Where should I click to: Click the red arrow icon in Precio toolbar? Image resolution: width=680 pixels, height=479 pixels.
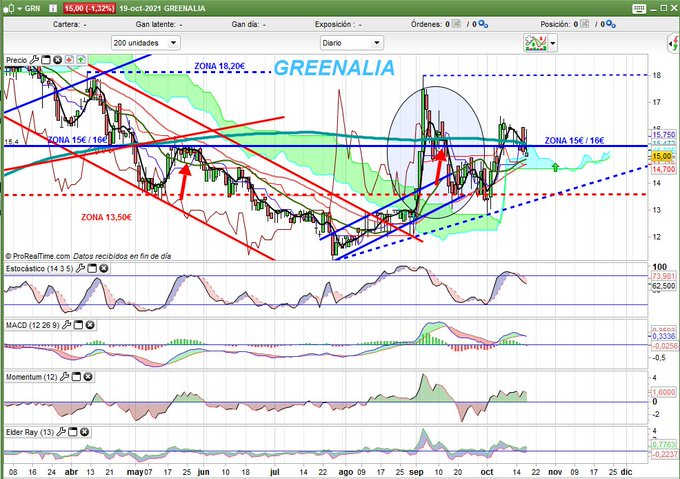click(69, 60)
